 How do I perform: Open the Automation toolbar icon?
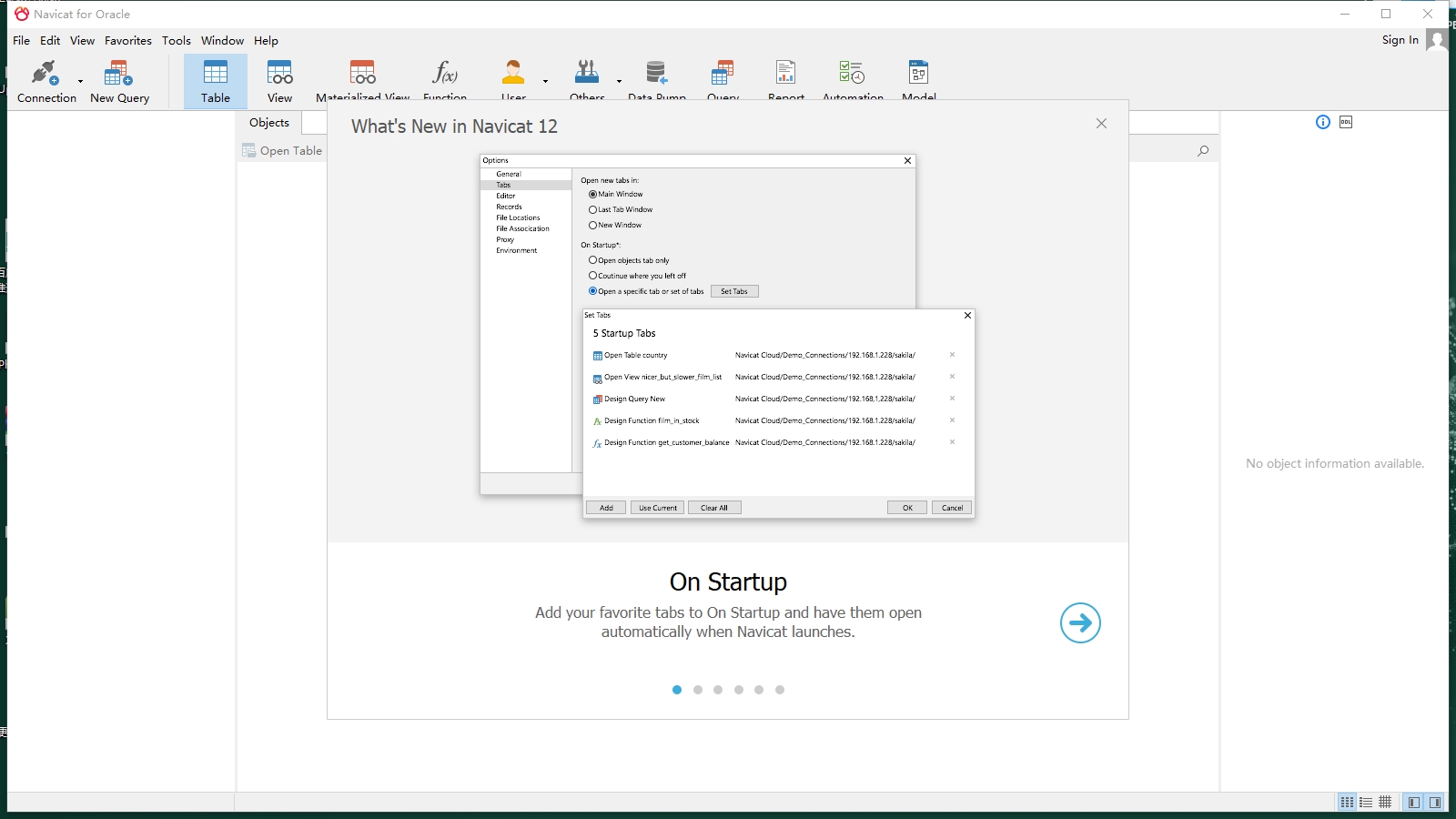(x=853, y=80)
